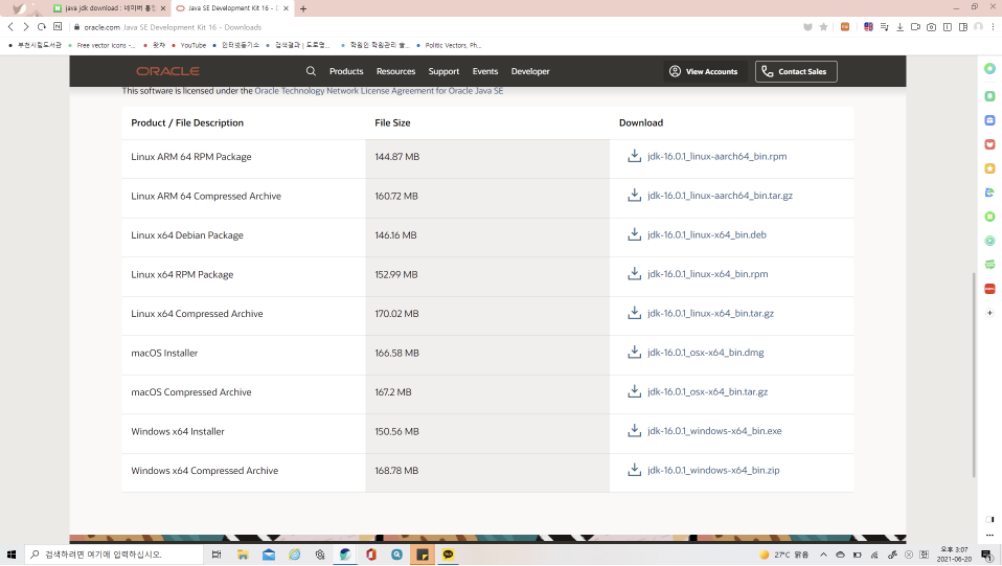Download jdk-16.0.1_linux-x64_bin.tar.gz
1002x566 pixels.
click(x=711, y=313)
